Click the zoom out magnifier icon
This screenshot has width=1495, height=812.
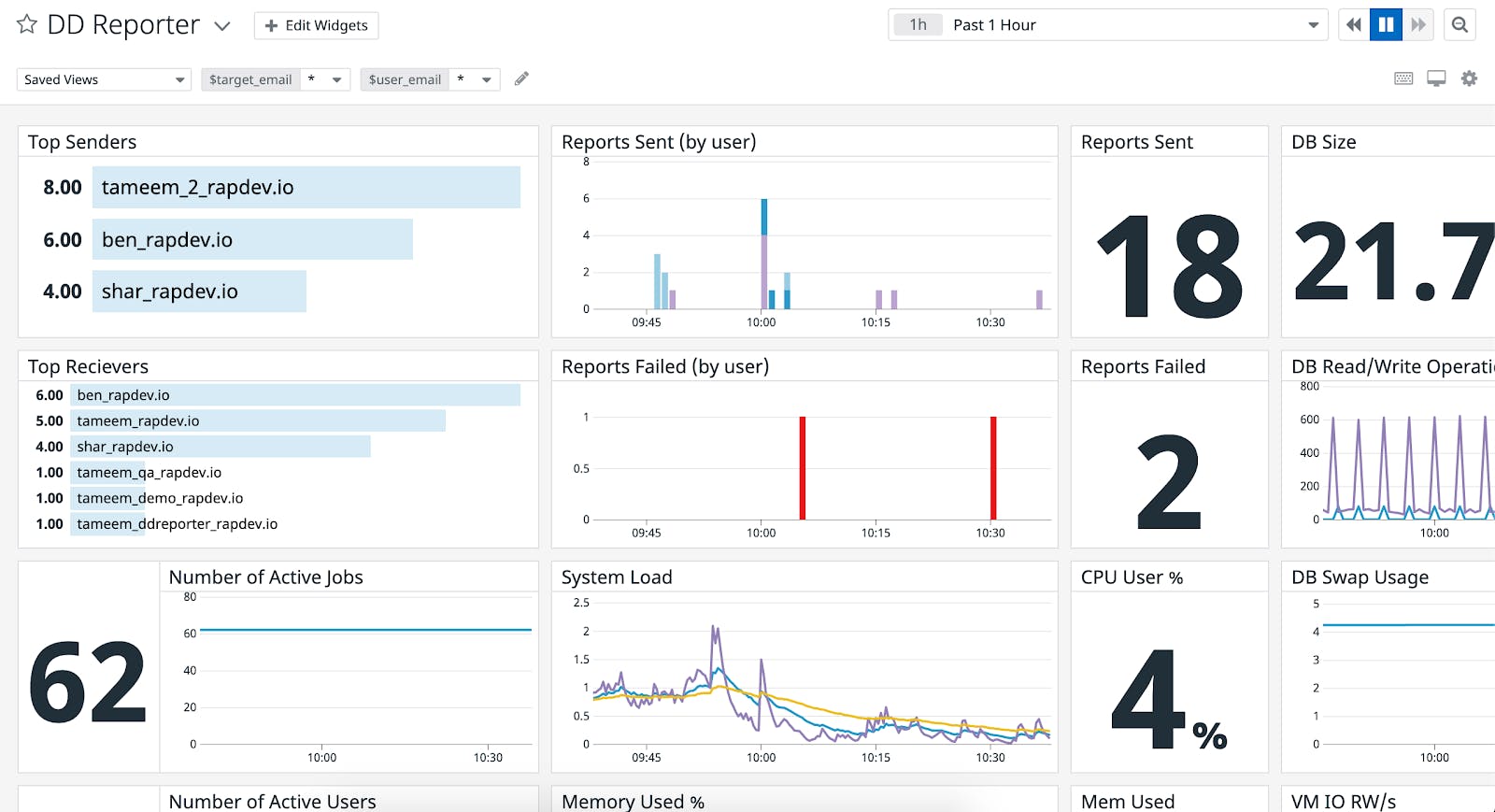point(1459,25)
